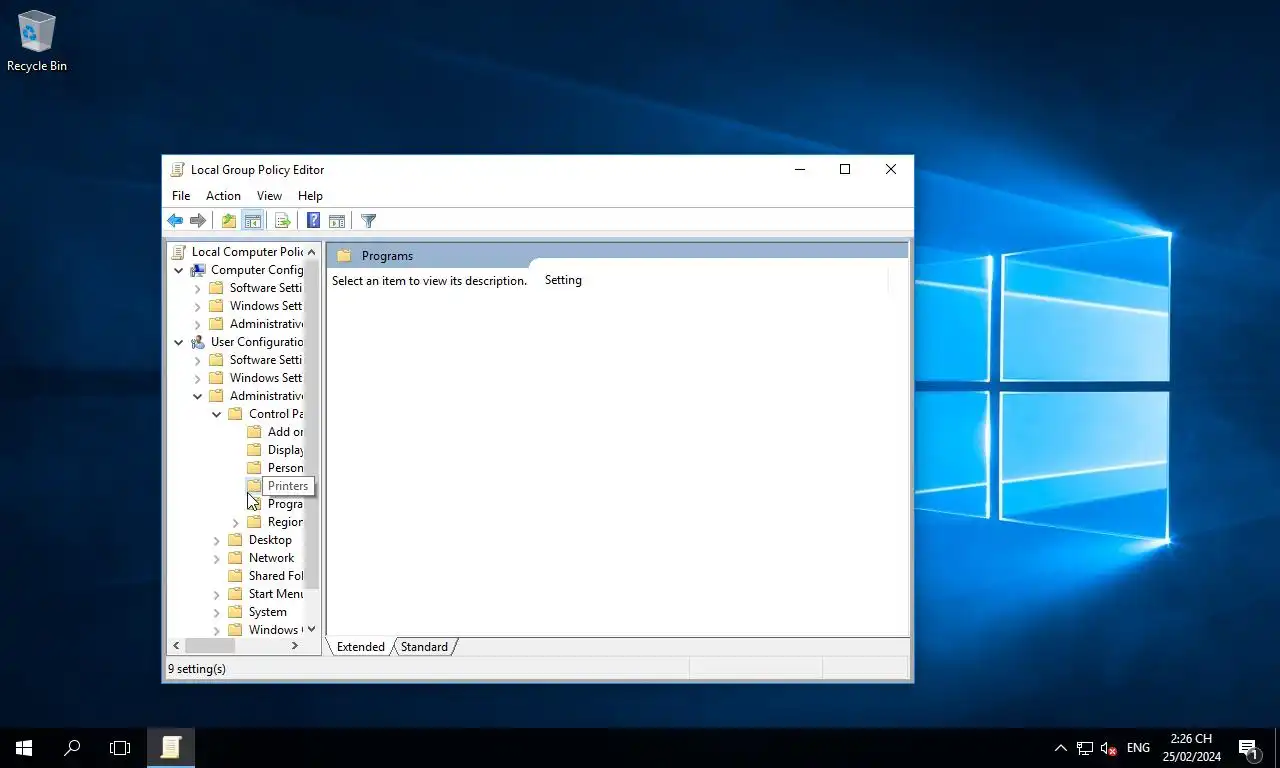
Task: Collapse the User Configuration node
Action: tap(179, 342)
